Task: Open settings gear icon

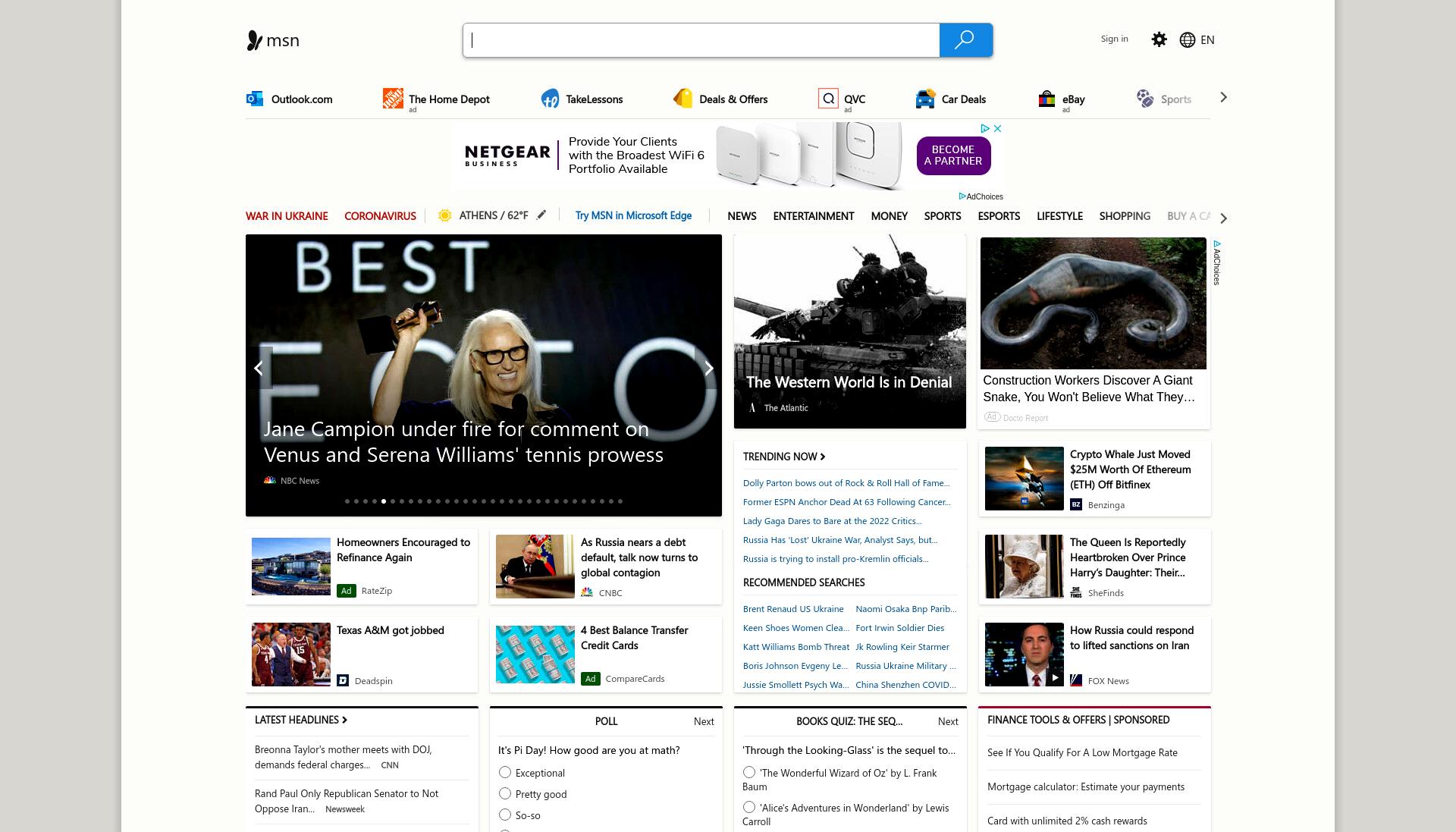Action: point(1159,39)
